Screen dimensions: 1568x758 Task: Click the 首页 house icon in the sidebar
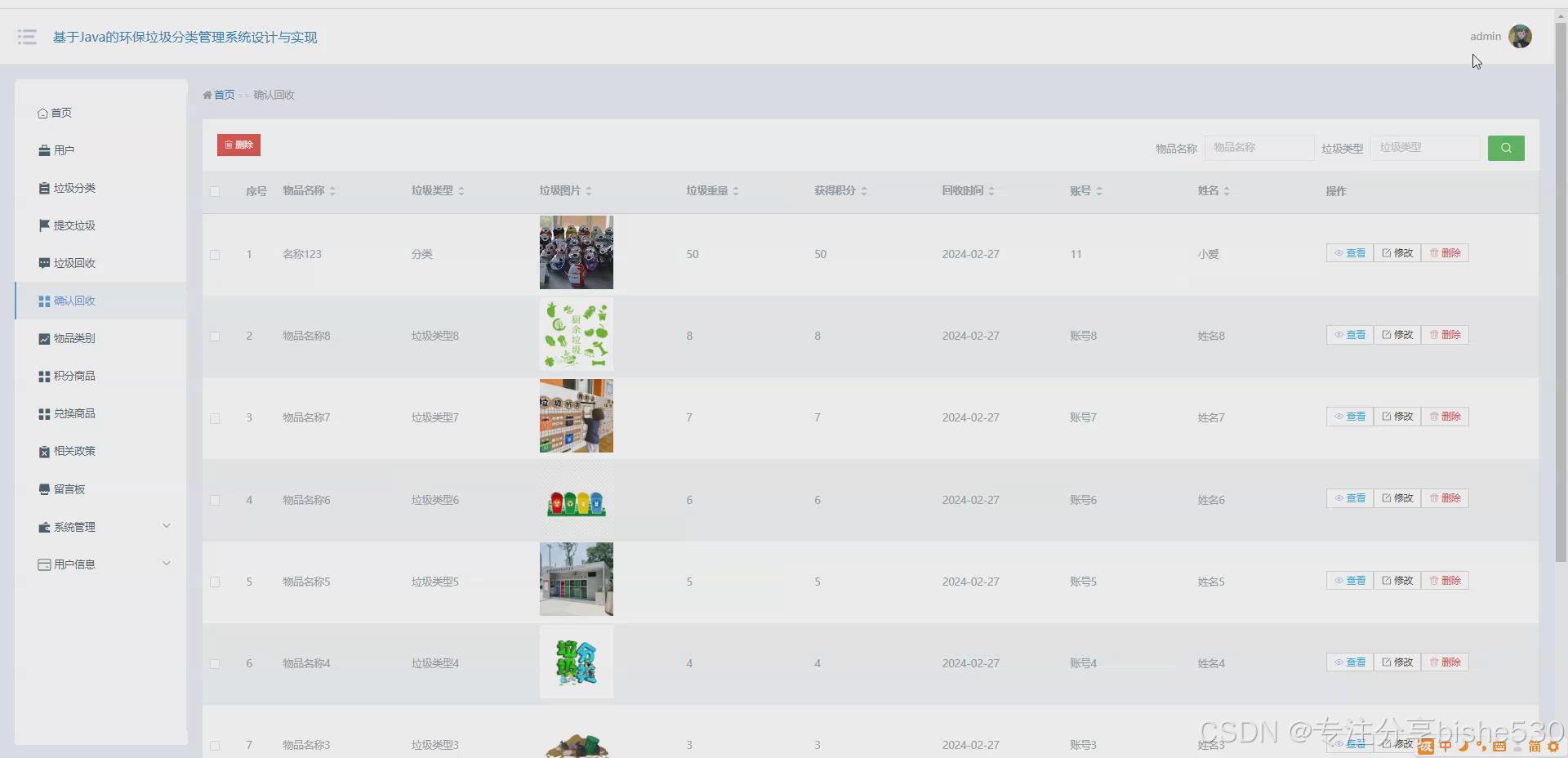[x=42, y=113]
